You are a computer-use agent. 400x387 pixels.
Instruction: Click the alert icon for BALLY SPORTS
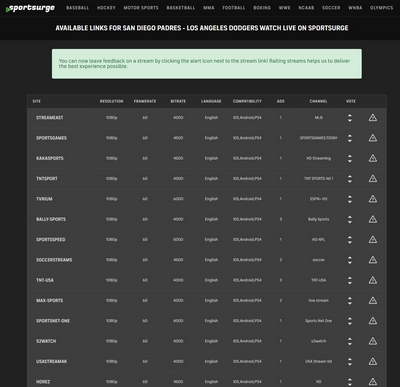[373, 219]
